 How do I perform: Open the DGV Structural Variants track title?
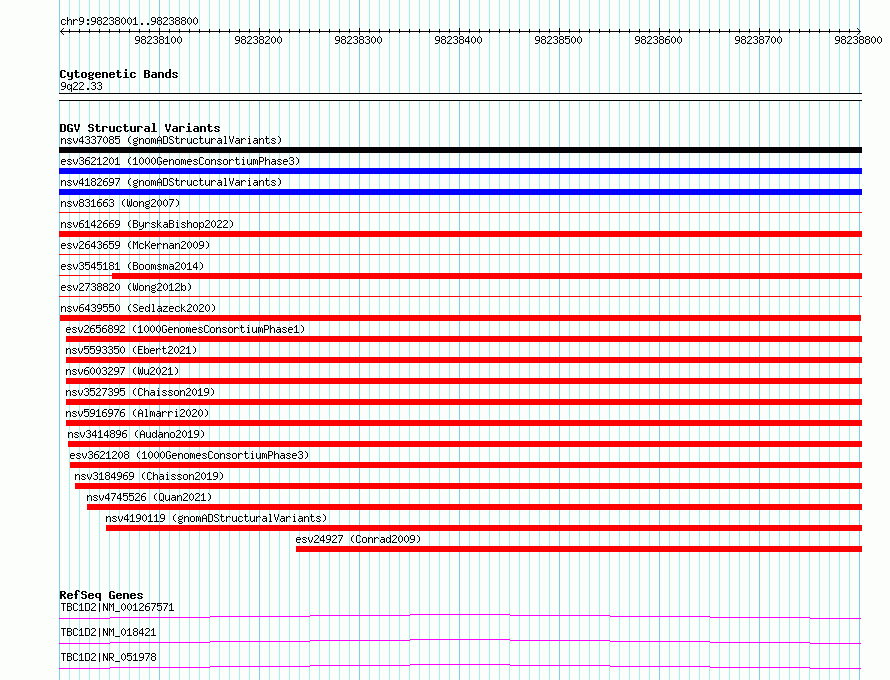click(140, 128)
